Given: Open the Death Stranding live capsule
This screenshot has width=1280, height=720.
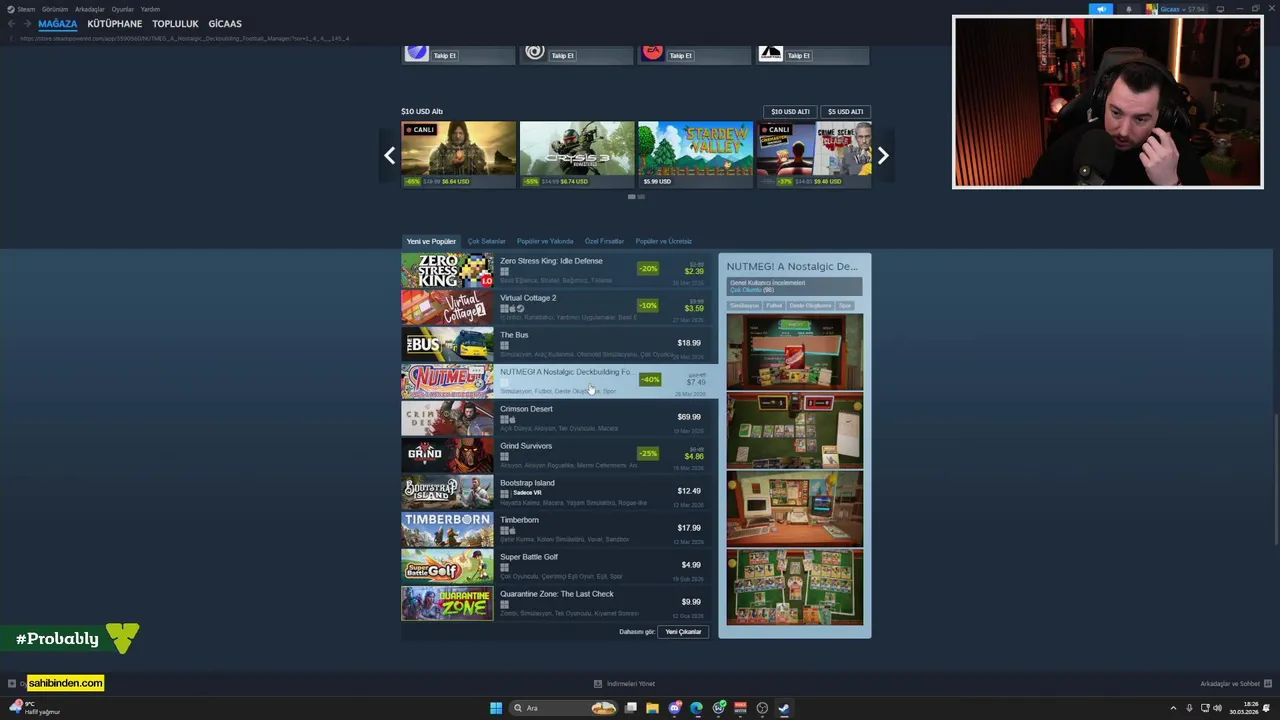Looking at the screenshot, I should click(459, 154).
